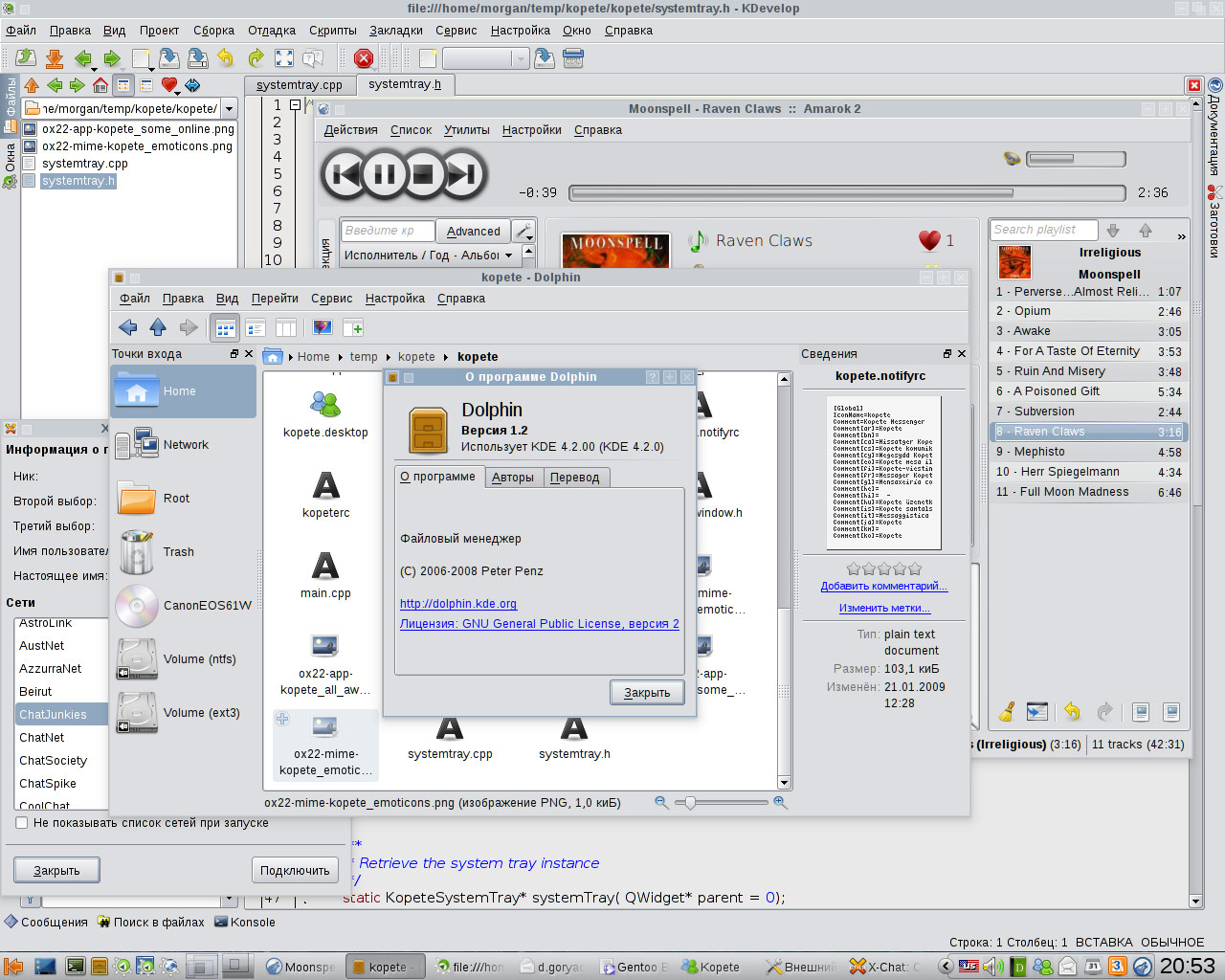Open the GNU General Public License link
The image size is (1225, 980).
(x=540, y=624)
